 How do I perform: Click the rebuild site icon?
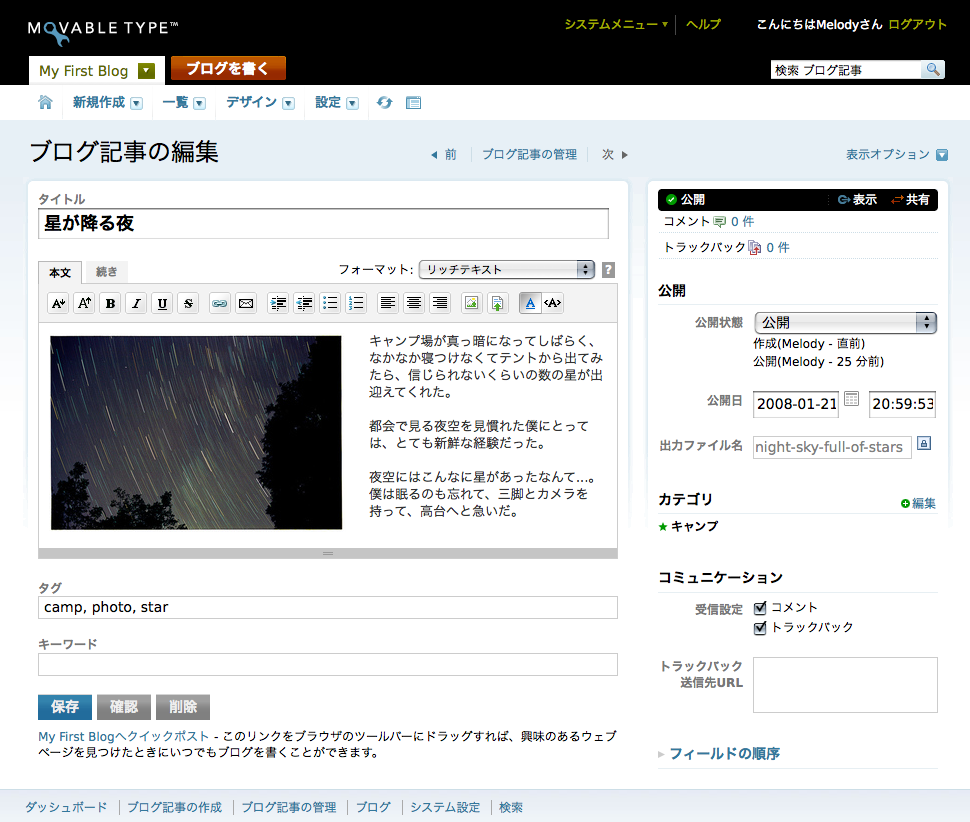[385, 103]
